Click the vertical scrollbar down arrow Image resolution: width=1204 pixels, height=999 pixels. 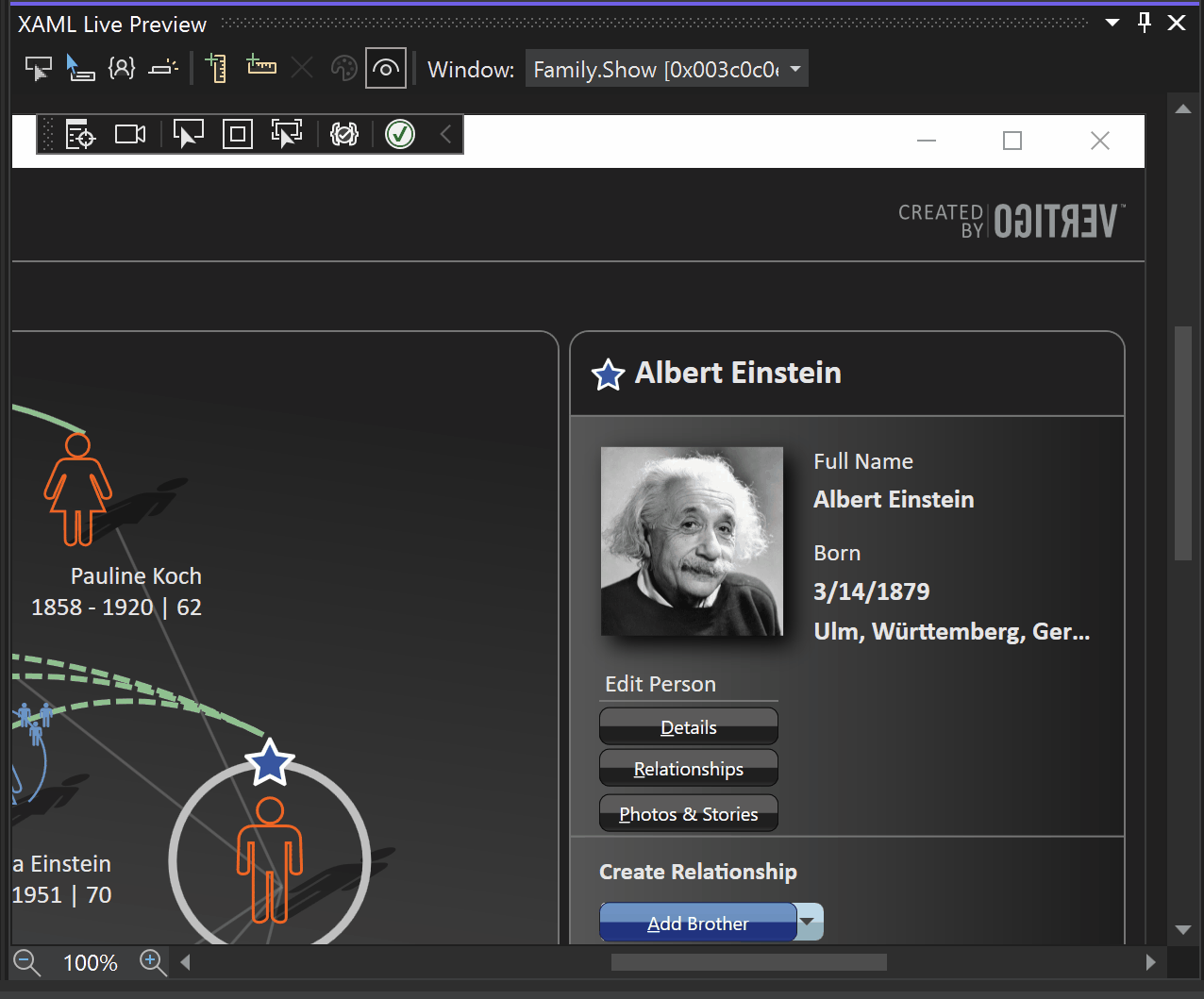click(1183, 930)
